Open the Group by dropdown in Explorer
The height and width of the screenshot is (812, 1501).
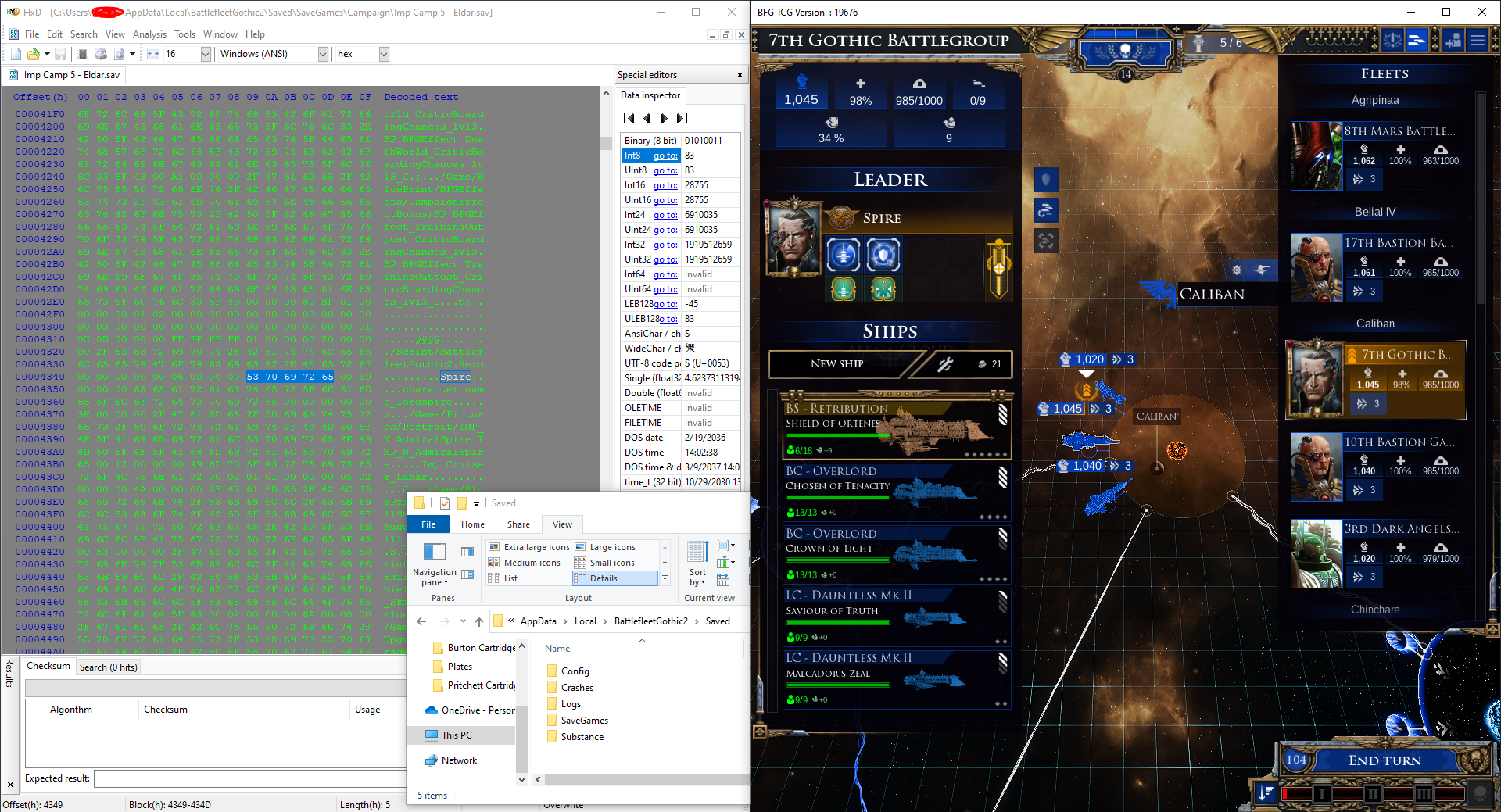point(726,546)
